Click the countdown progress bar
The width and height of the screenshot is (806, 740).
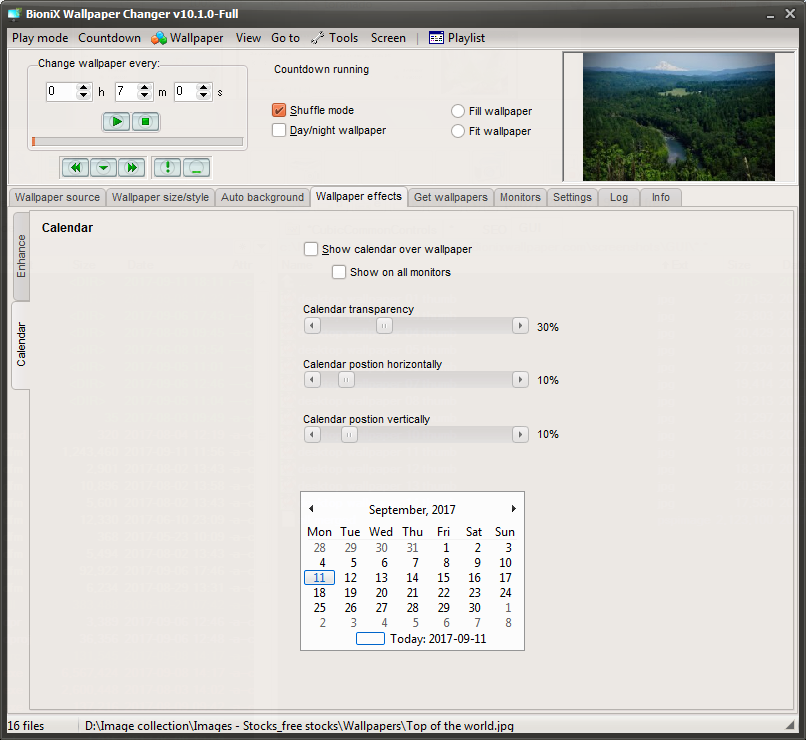137,141
